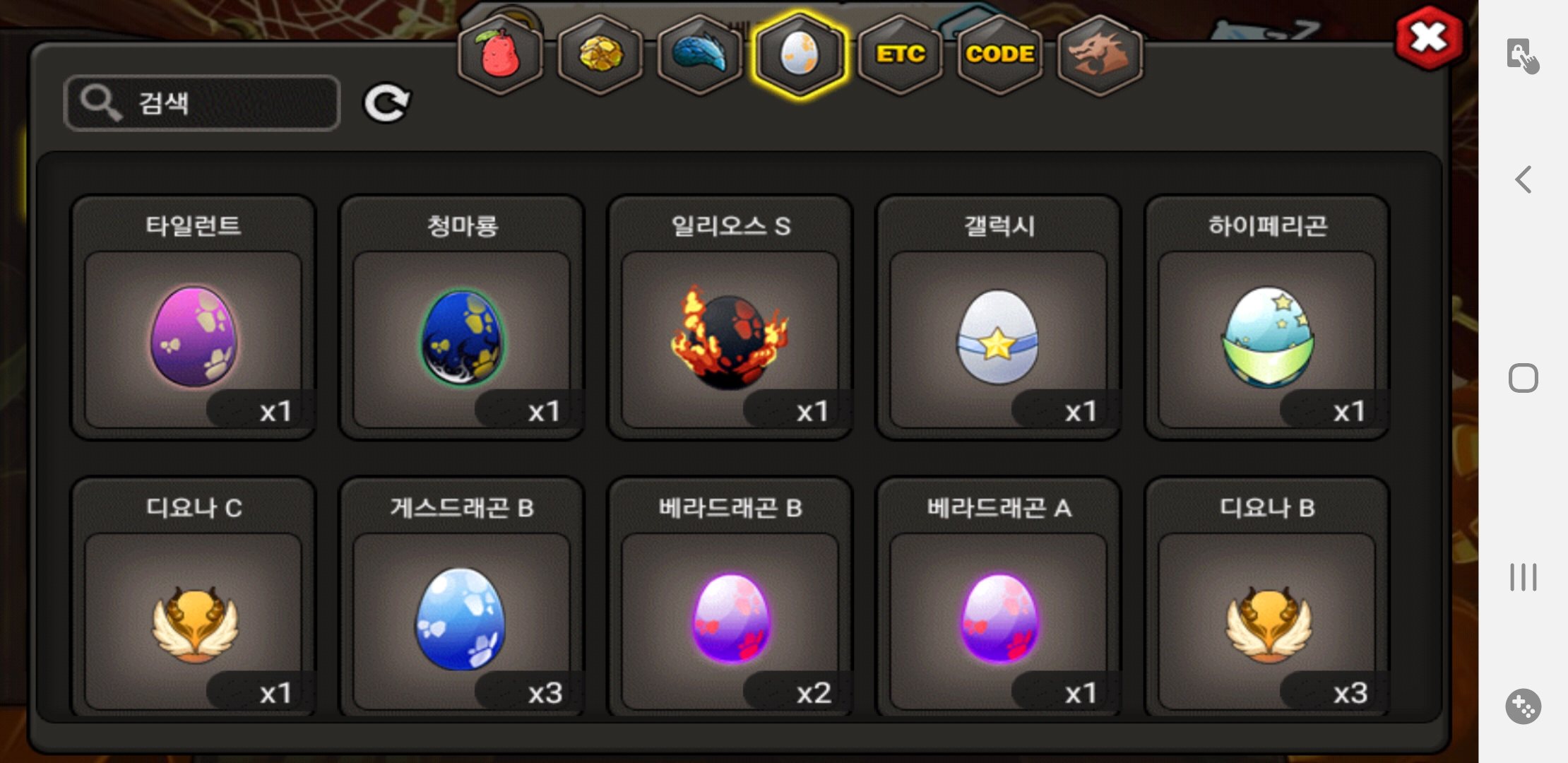Select the 게스드래곤 B blue egg
1568x763 pixels.
(x=462, y=598)
